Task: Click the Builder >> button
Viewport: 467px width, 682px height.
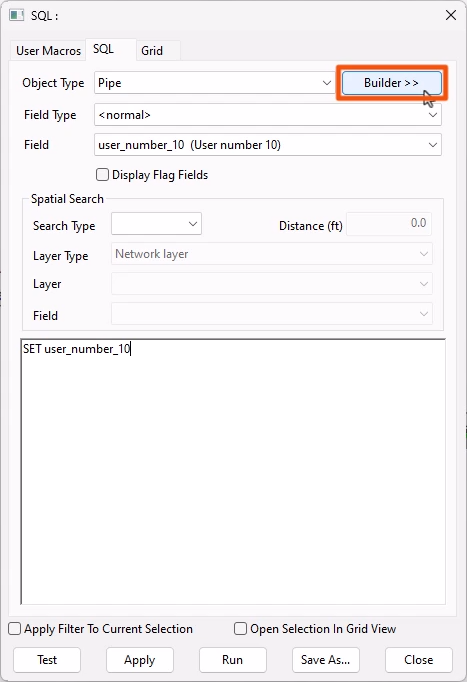Action: click(391, 83)
